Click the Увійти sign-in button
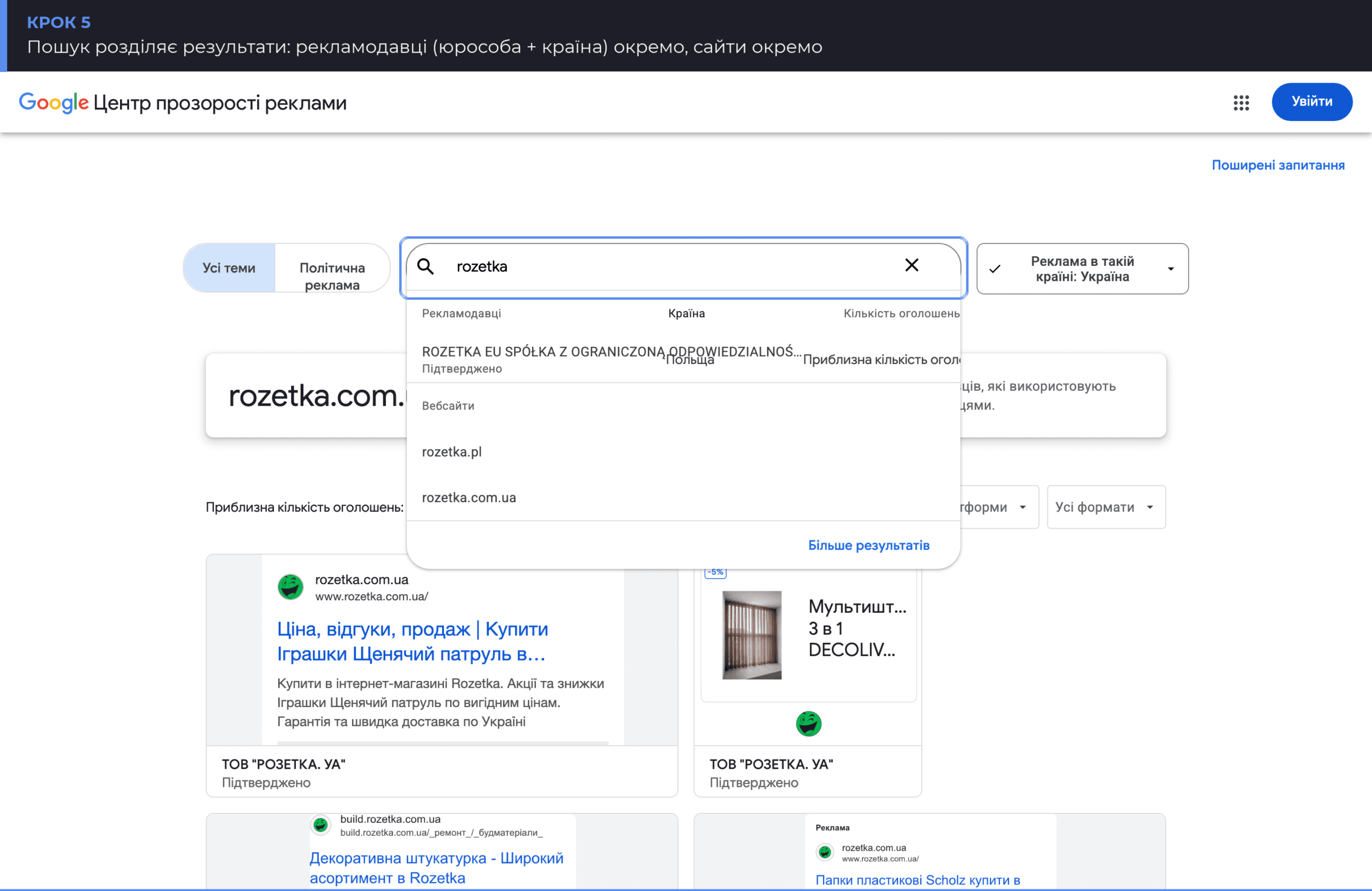 pyautogui.click(x=1311, y=102)
